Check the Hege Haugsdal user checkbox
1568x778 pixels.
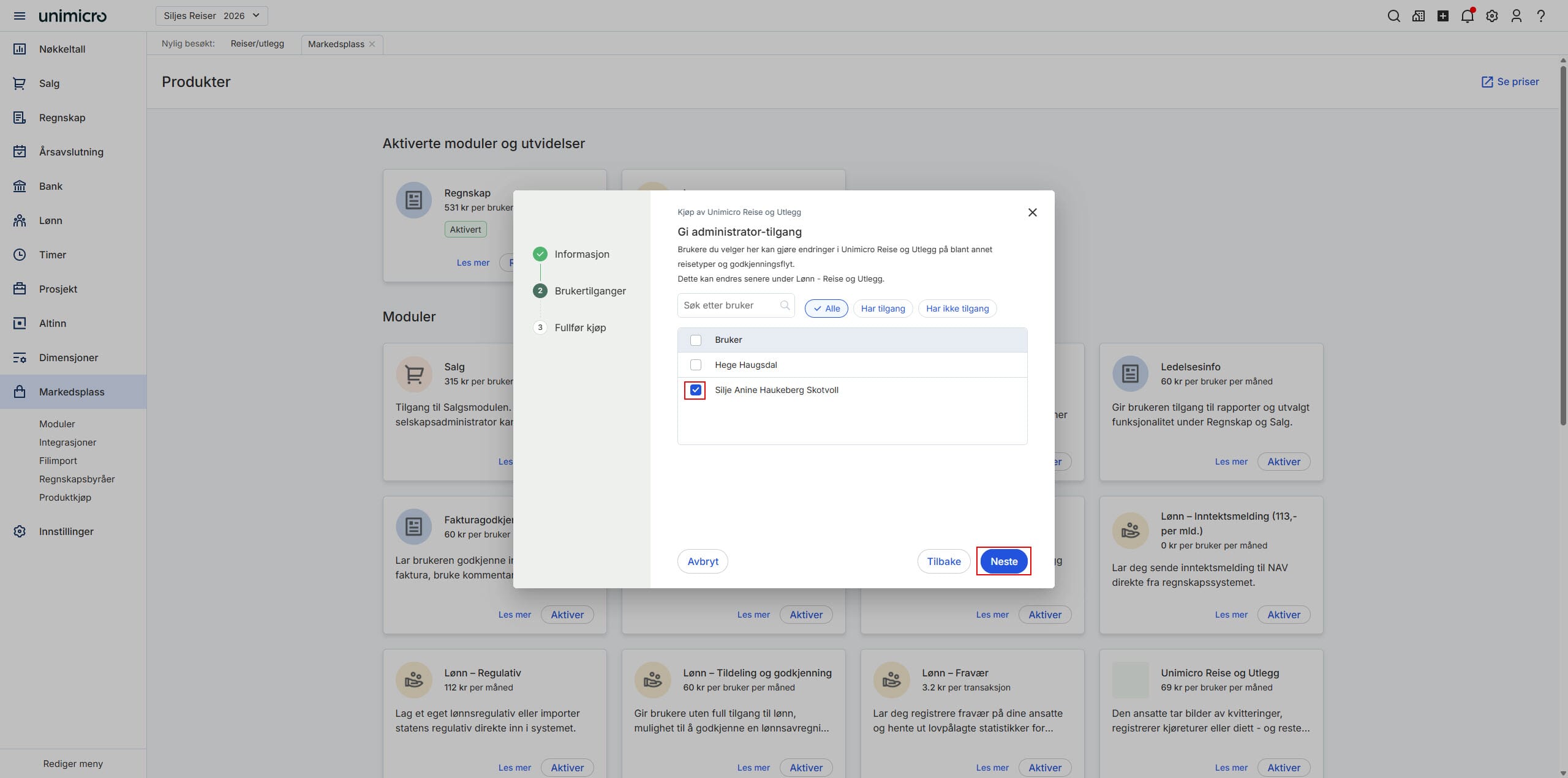pyautogui.click(x=695, y=365)
